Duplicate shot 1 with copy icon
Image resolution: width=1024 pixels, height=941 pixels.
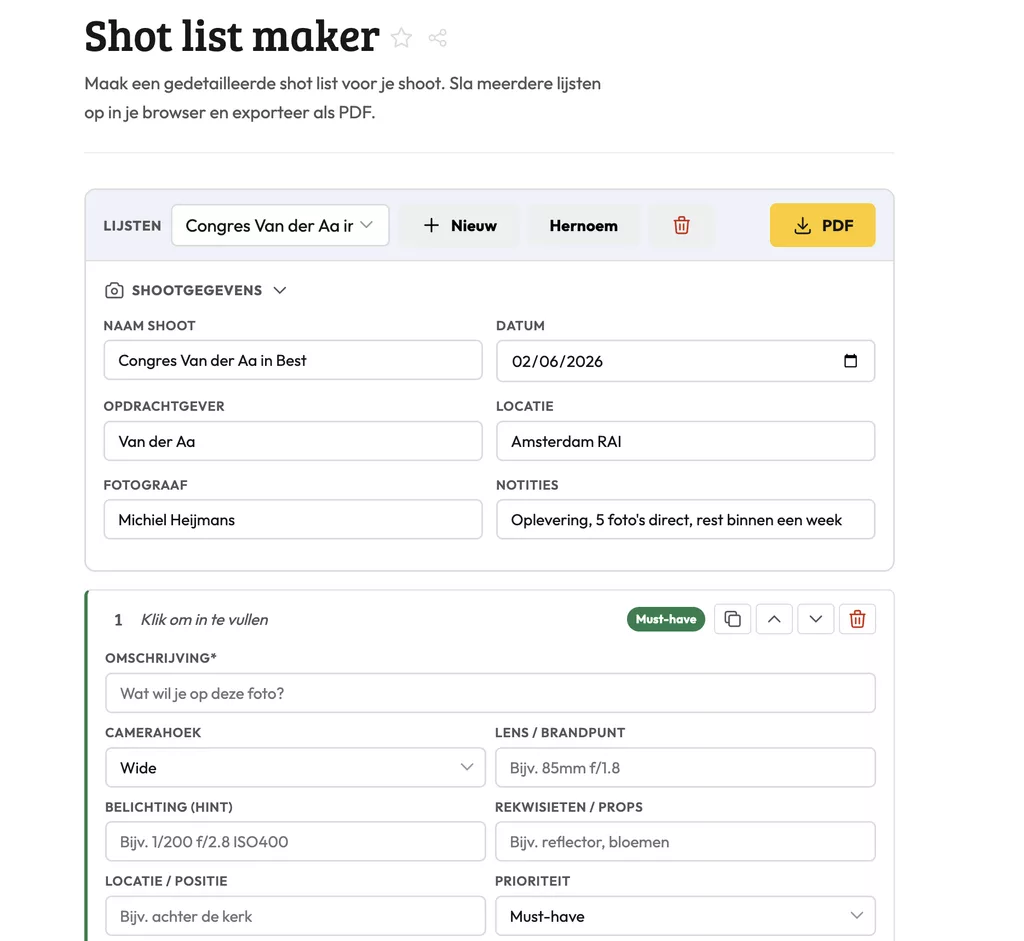coord(733,619)
